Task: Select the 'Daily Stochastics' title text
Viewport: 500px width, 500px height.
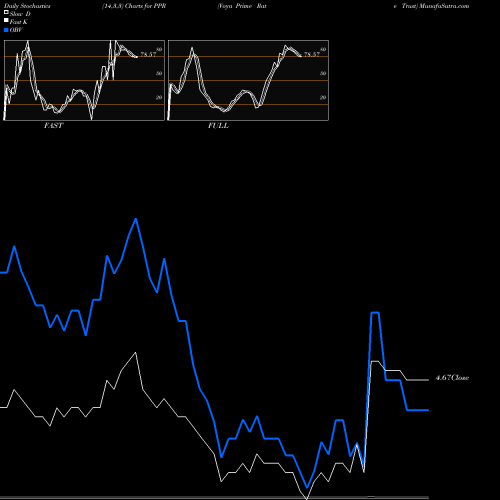Action: 27,6
